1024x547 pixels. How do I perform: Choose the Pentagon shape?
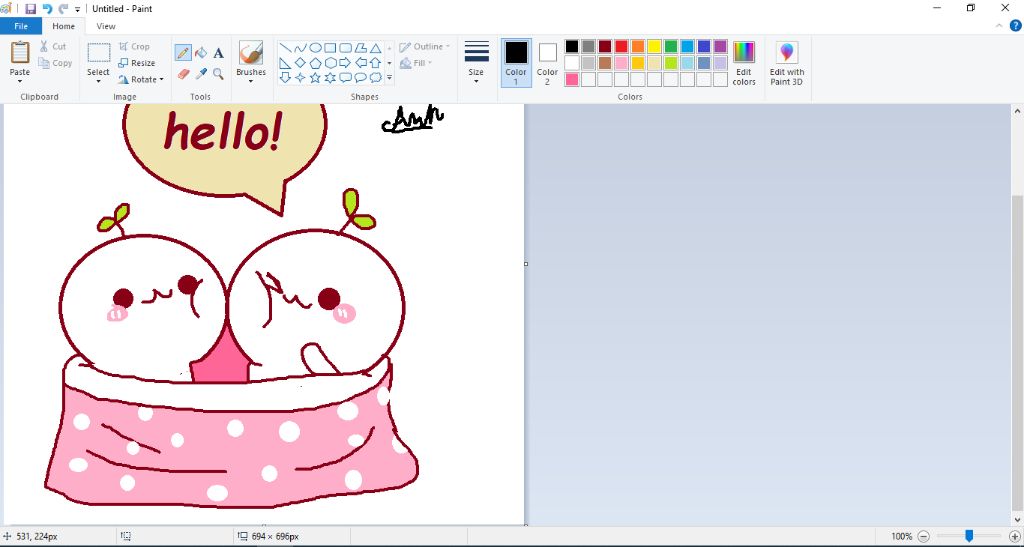(315, 63)
